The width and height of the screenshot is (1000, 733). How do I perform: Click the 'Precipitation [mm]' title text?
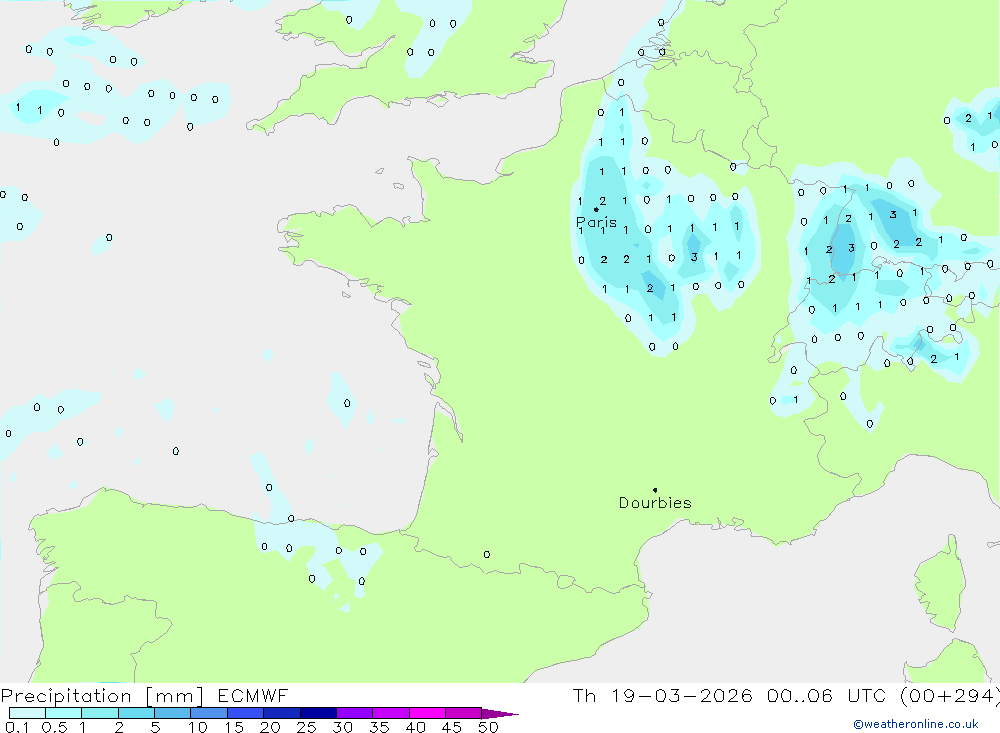pyautogui.click(x=102, y=696)
